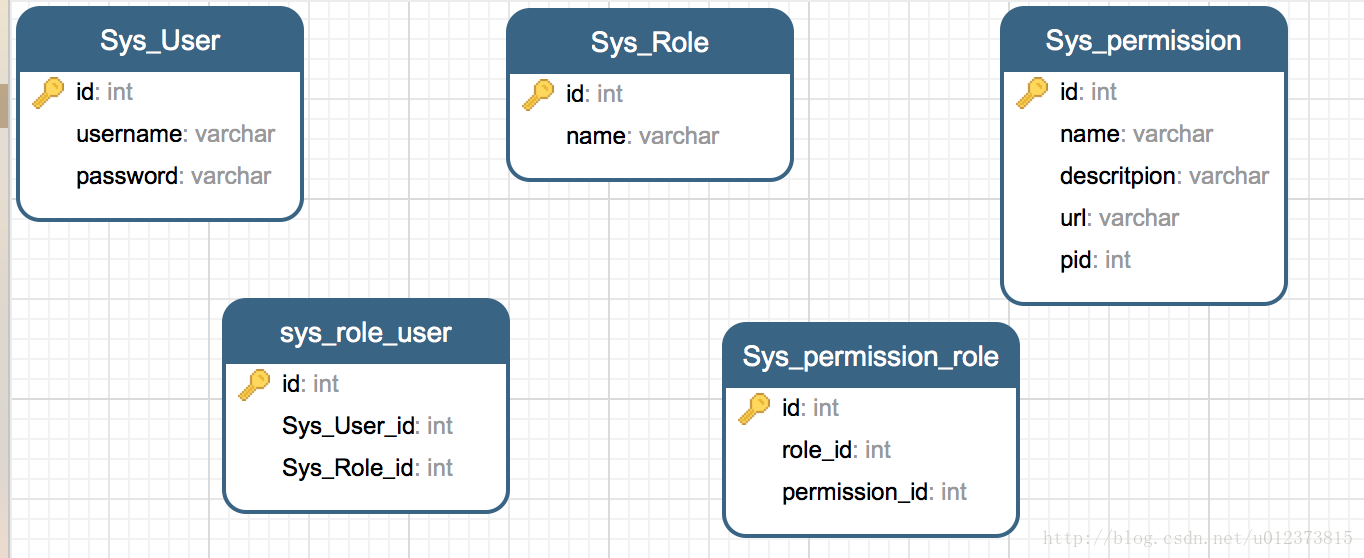Click the descritpion field in Sys_permission
Viewport: 1364px width, 558px height.
pos(1164,176)
